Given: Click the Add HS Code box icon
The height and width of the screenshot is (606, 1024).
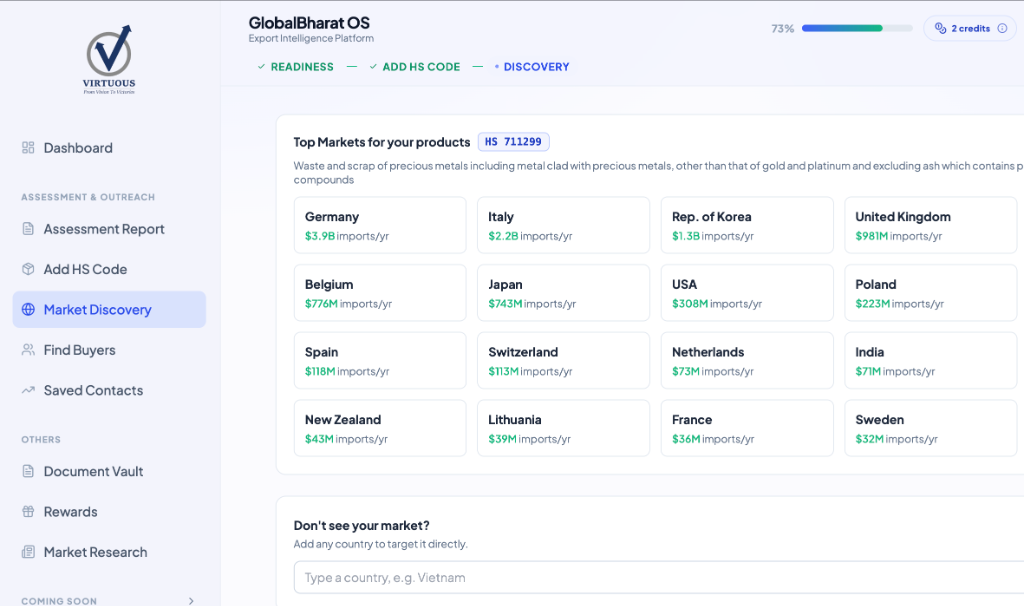Looking at the screenshot, I should (28, 269).
